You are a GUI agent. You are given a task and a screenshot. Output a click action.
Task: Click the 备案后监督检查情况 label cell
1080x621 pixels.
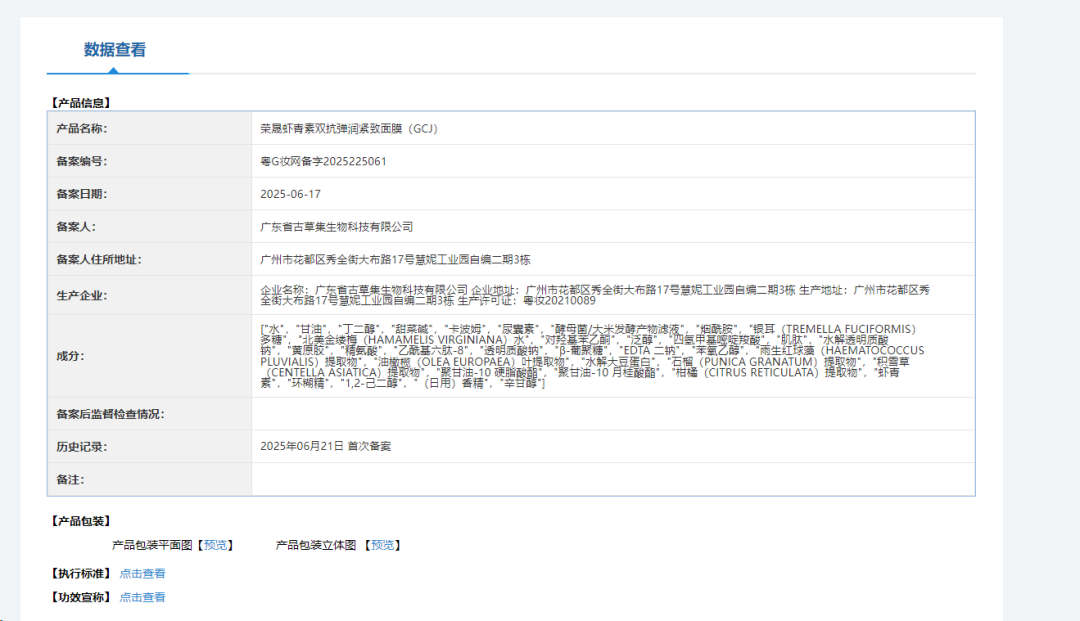(149, 414)
